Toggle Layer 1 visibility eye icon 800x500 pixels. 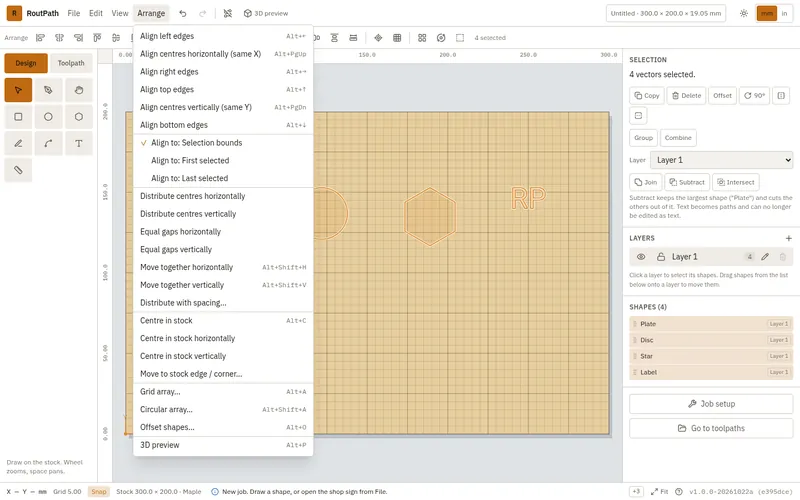pyautogui.click(x=641, y=257)
